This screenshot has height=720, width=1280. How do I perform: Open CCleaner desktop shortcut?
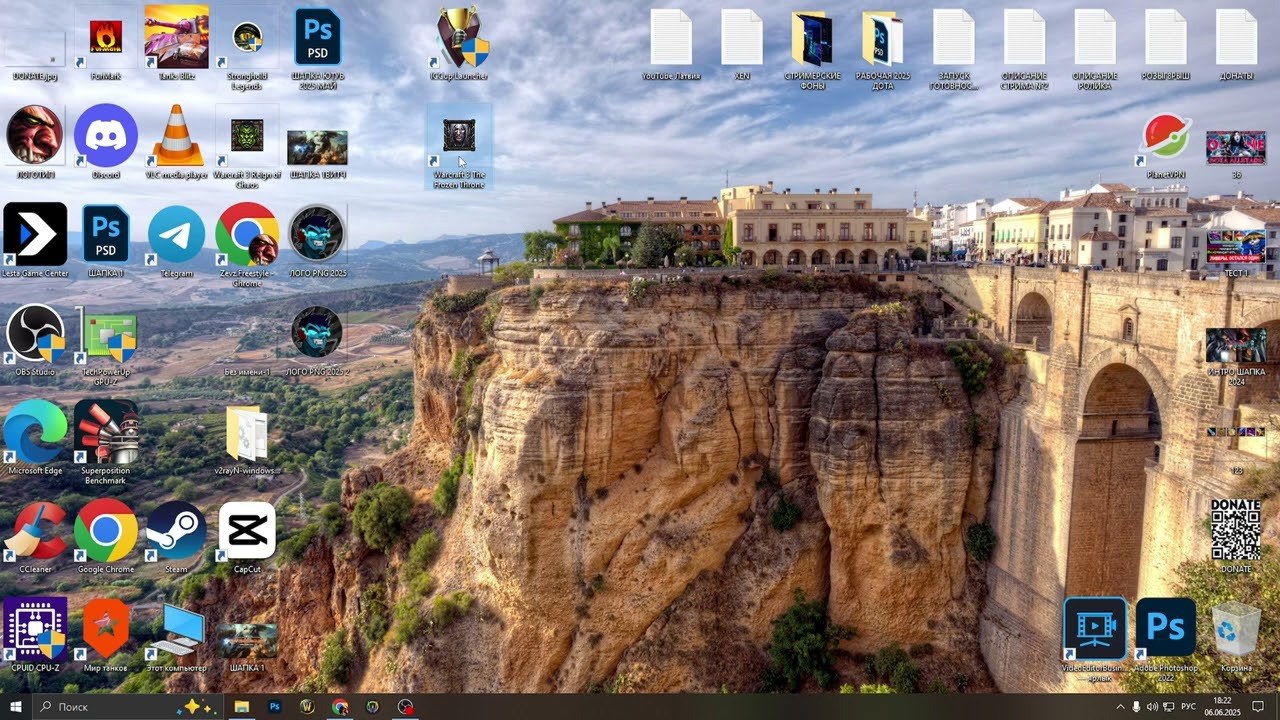click(35, 537)
